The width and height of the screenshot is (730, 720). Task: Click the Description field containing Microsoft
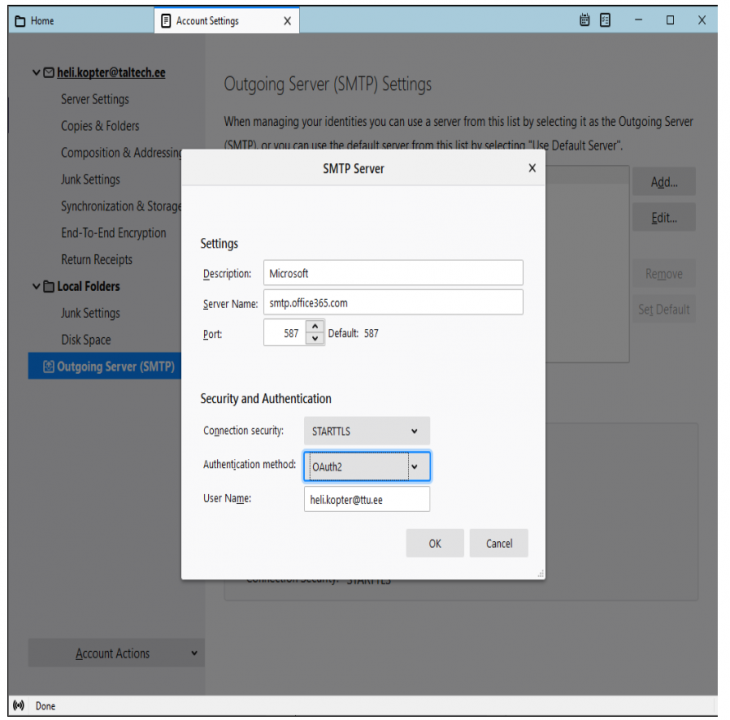(x=393, y=273)
